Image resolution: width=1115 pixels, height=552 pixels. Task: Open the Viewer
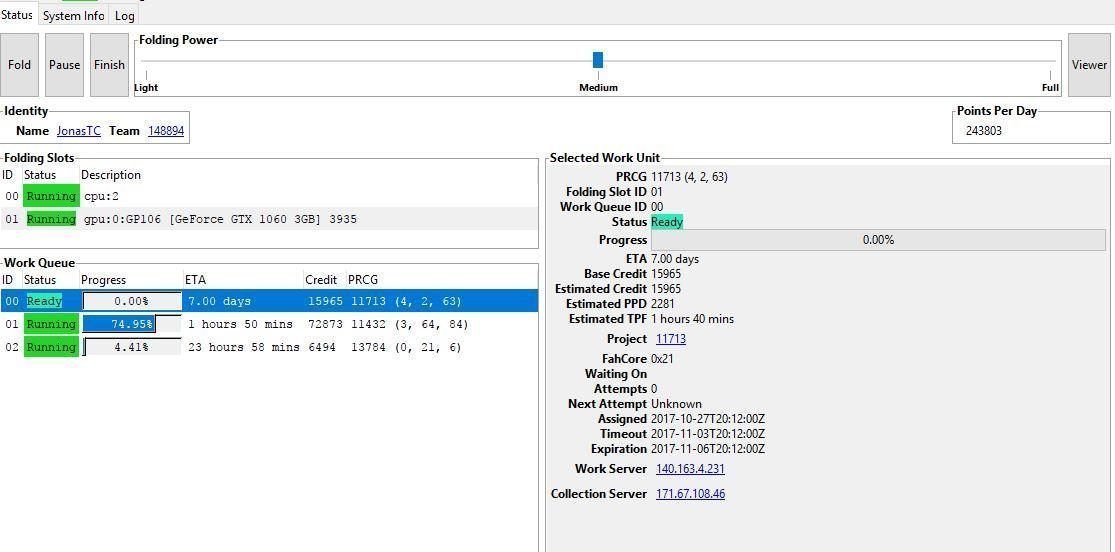(x=1089, y=65)
